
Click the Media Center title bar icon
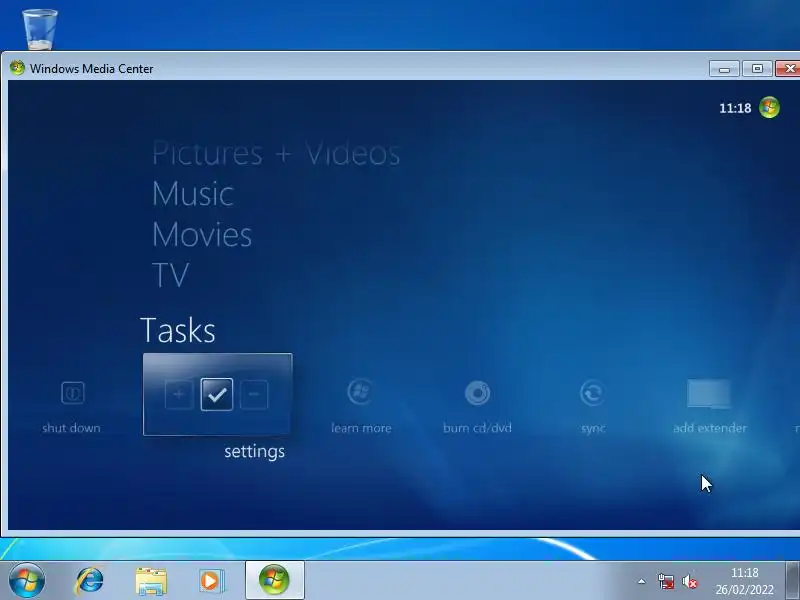click(17, 68)
